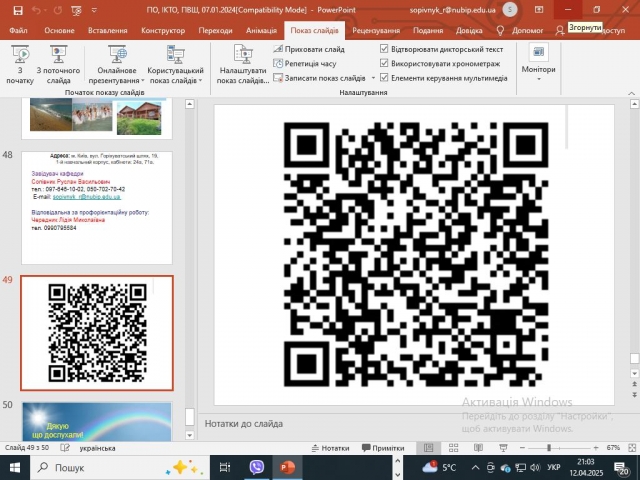Image resolution: width=640 pixels, height=480 pixels.
Task: Go to next slide double-arrow
Action: pyautogui.click(x=634, y=395)
